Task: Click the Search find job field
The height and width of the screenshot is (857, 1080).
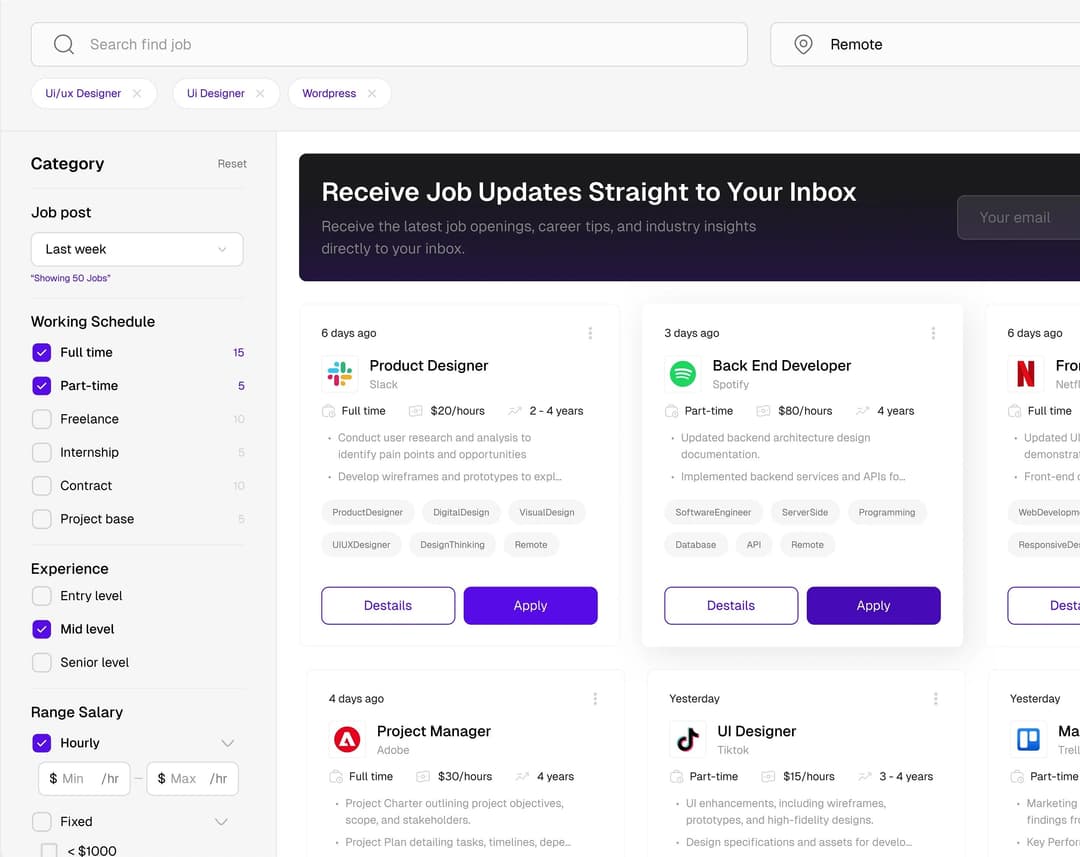Action: [389, 44]
